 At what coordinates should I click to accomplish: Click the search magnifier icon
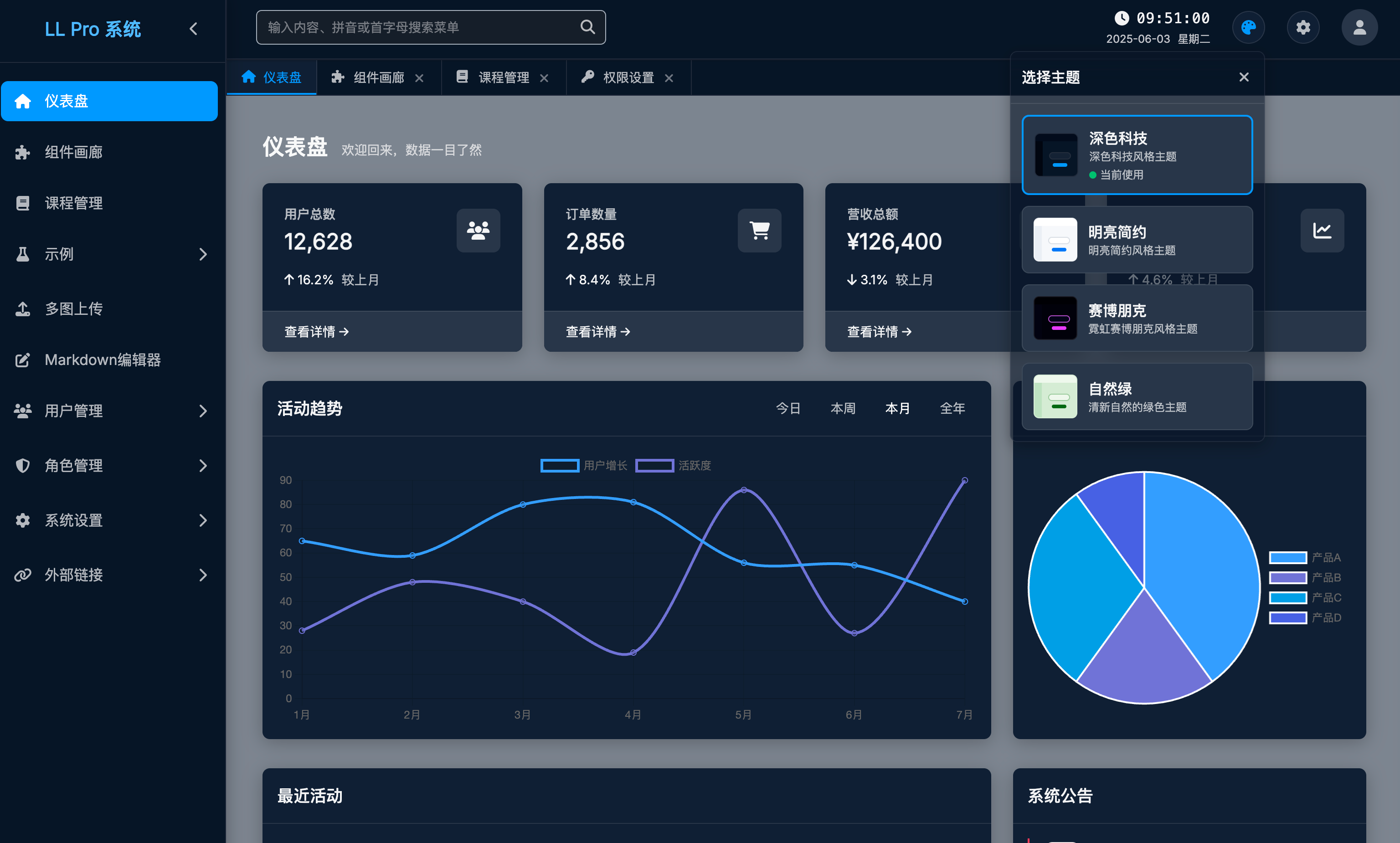pos(587,27)
